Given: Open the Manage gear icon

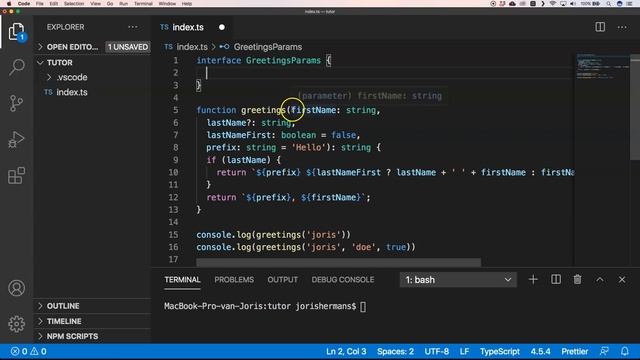Looking at the screenshot, I should tap(16, 324).
